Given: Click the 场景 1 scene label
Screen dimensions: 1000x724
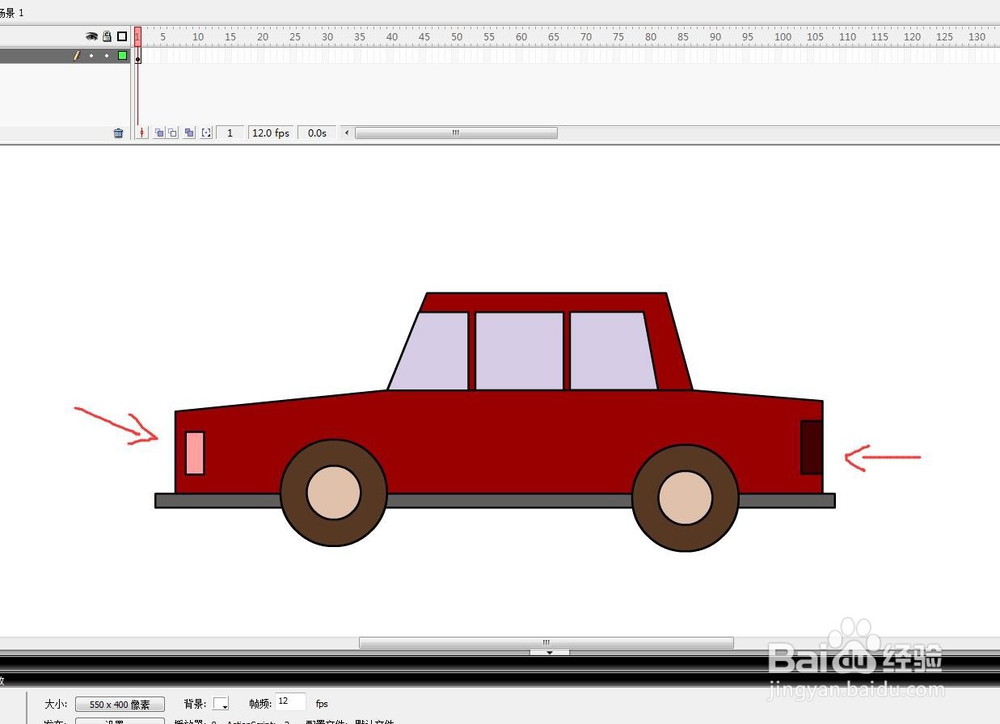Looking at the screenshot, I should click(x=11, y=13).
